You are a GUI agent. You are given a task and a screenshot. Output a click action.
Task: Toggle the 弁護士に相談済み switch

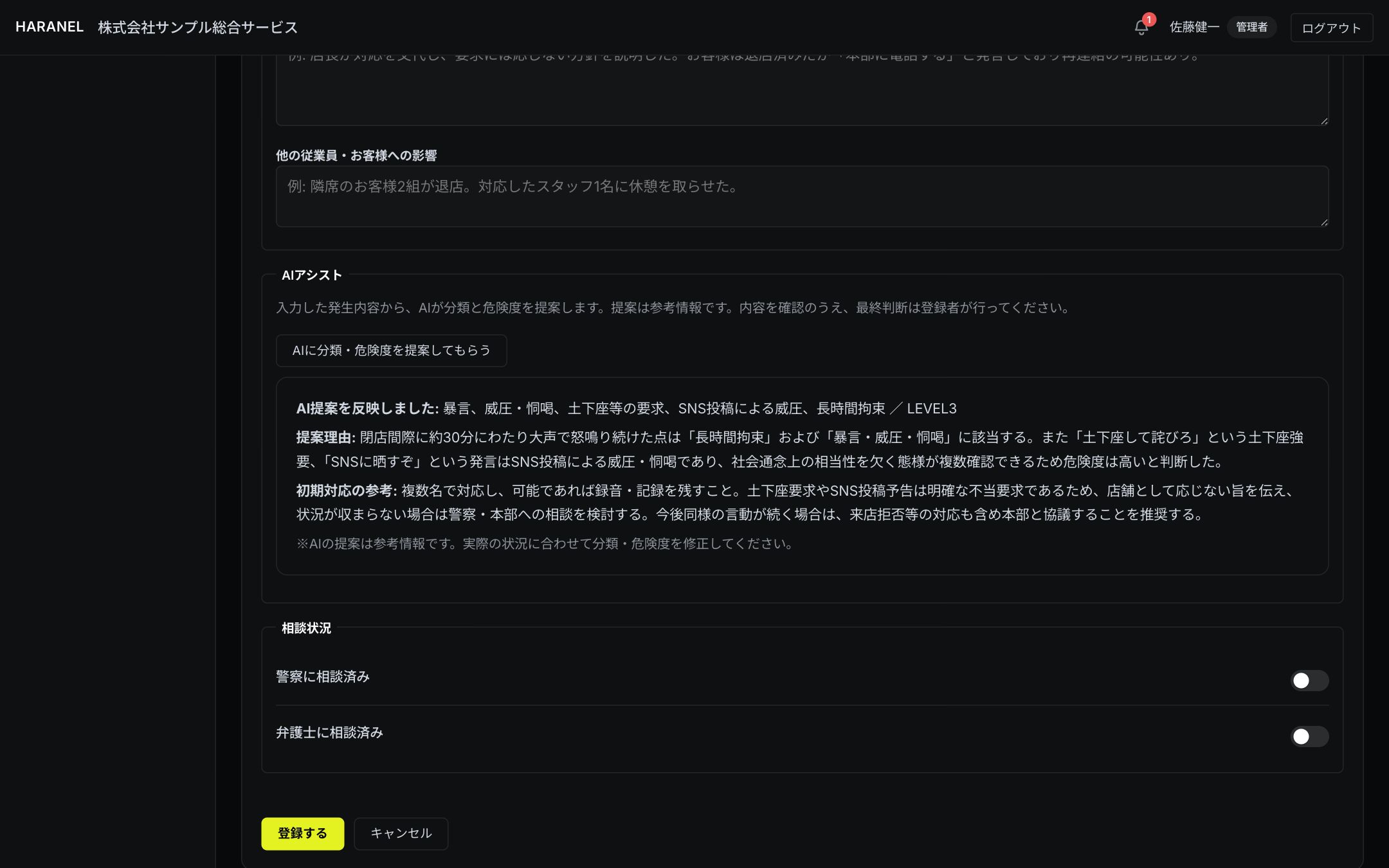click(x=1309, y=736)
